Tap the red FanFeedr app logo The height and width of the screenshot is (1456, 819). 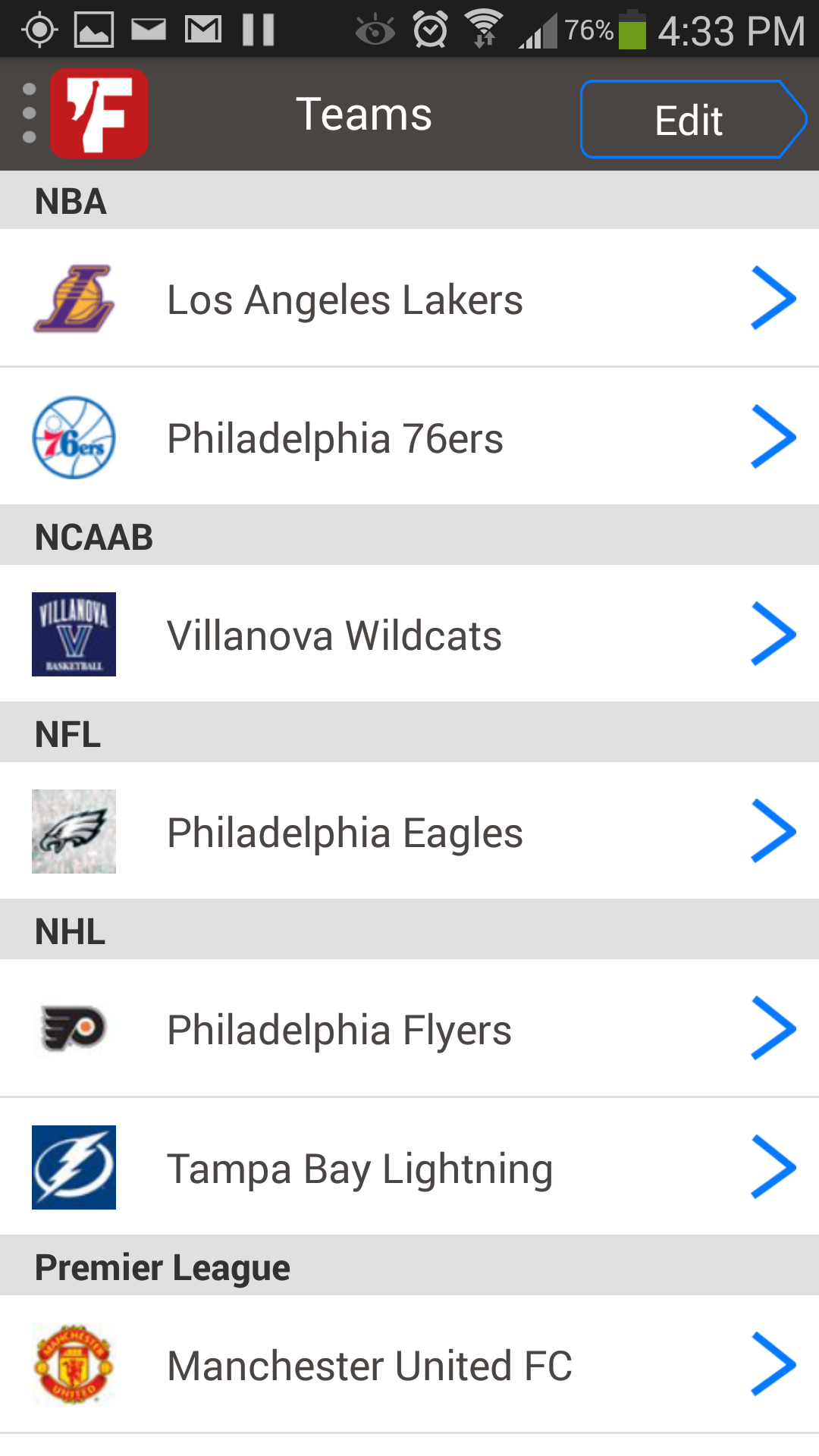point(99,114)
